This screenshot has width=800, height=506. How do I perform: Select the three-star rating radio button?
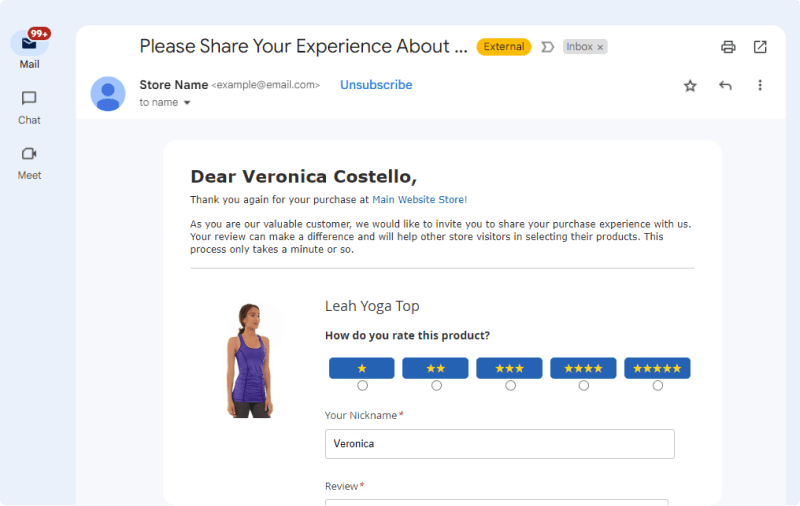510,386
